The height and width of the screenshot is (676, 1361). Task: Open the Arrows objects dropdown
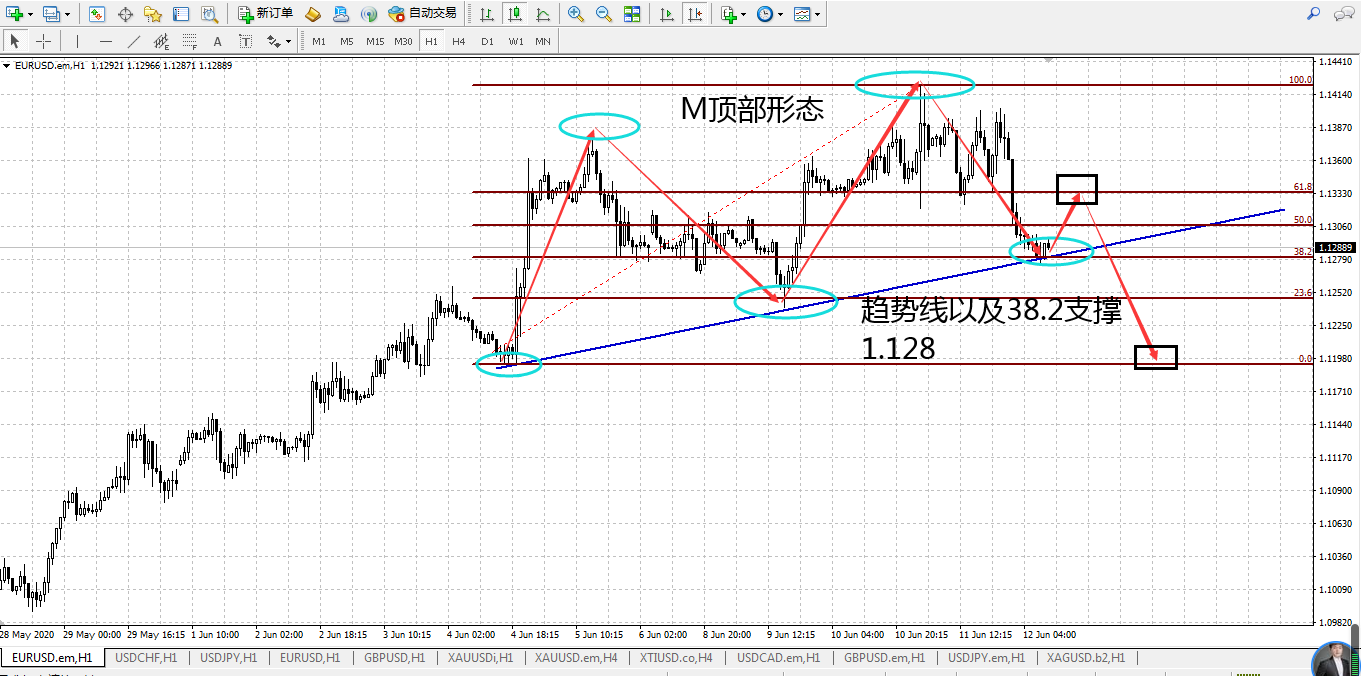(289, 41)
